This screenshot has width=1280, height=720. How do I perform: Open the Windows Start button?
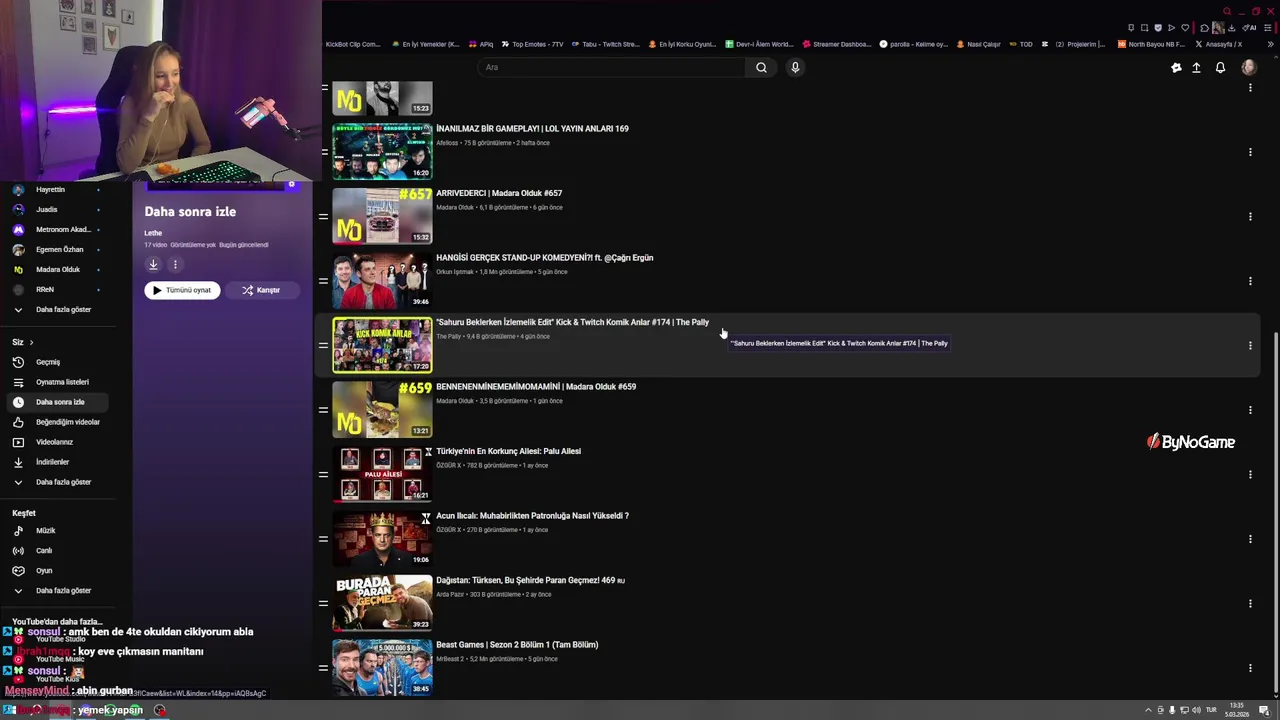9,710
